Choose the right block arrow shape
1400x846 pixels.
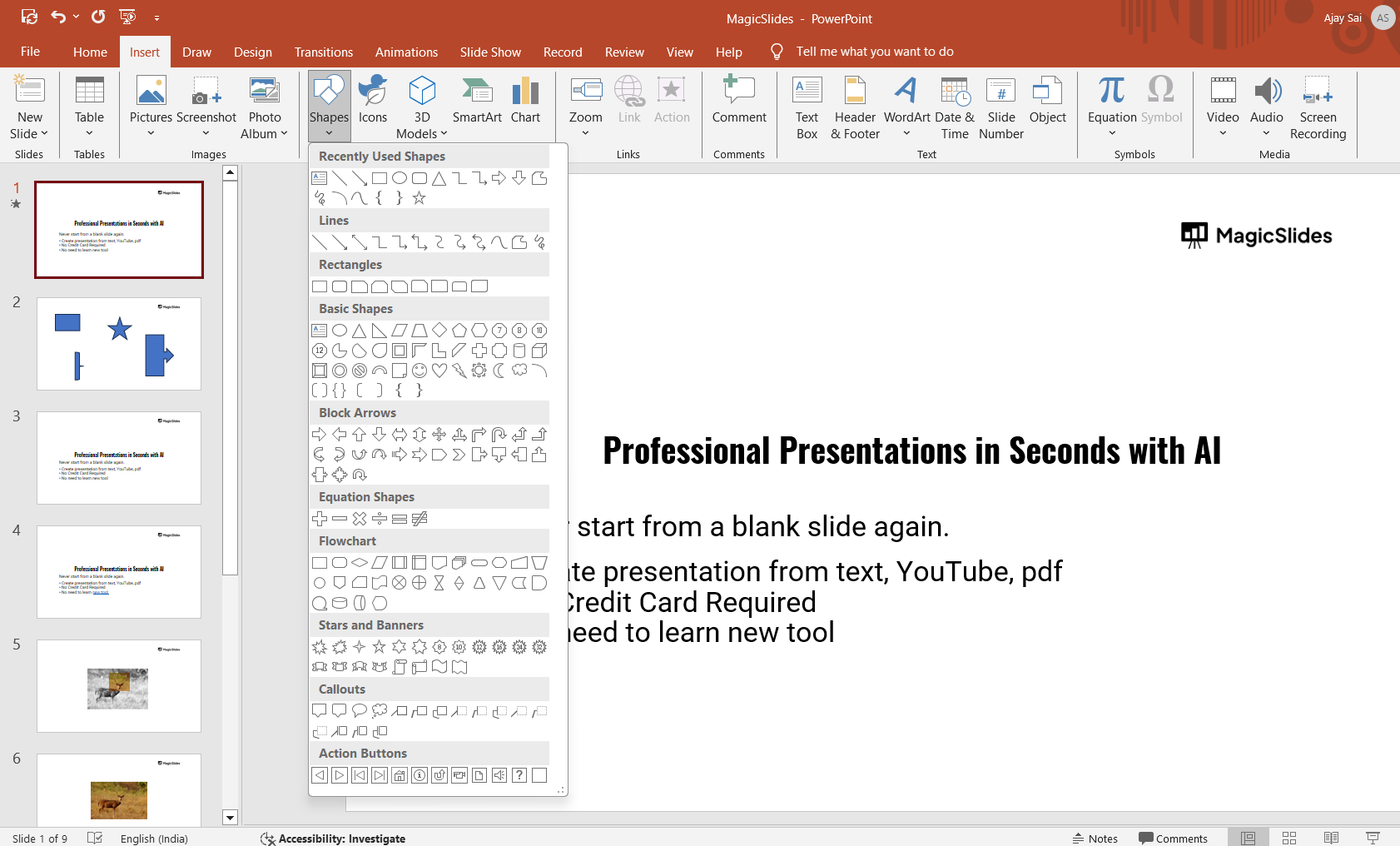point(320,435)
